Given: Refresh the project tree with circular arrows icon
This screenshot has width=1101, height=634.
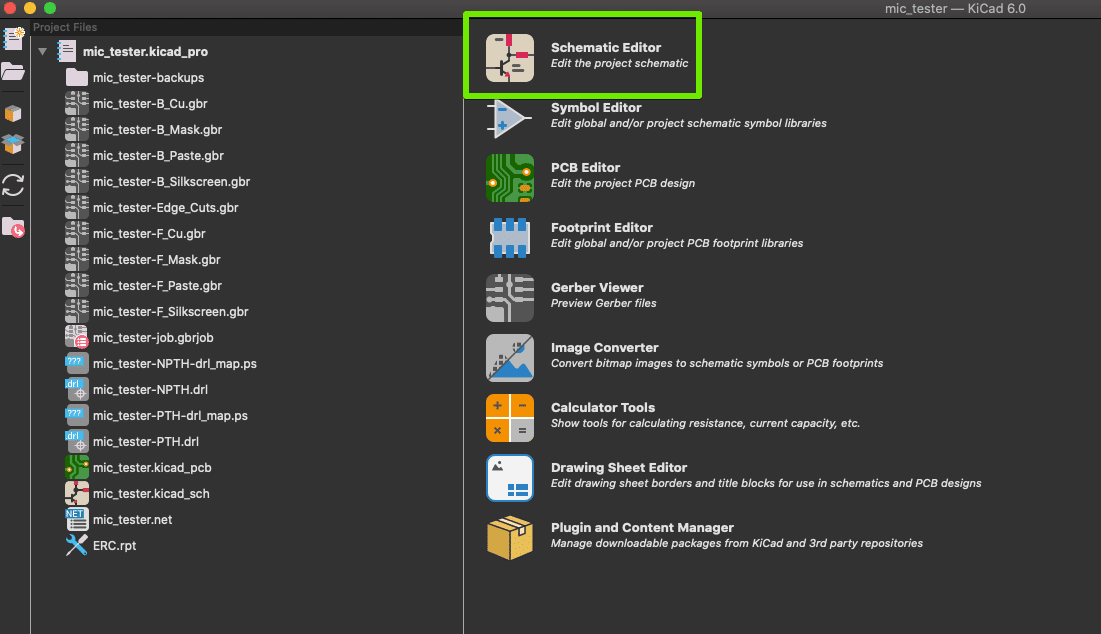Looking at the screenshot, I should 13,185.
